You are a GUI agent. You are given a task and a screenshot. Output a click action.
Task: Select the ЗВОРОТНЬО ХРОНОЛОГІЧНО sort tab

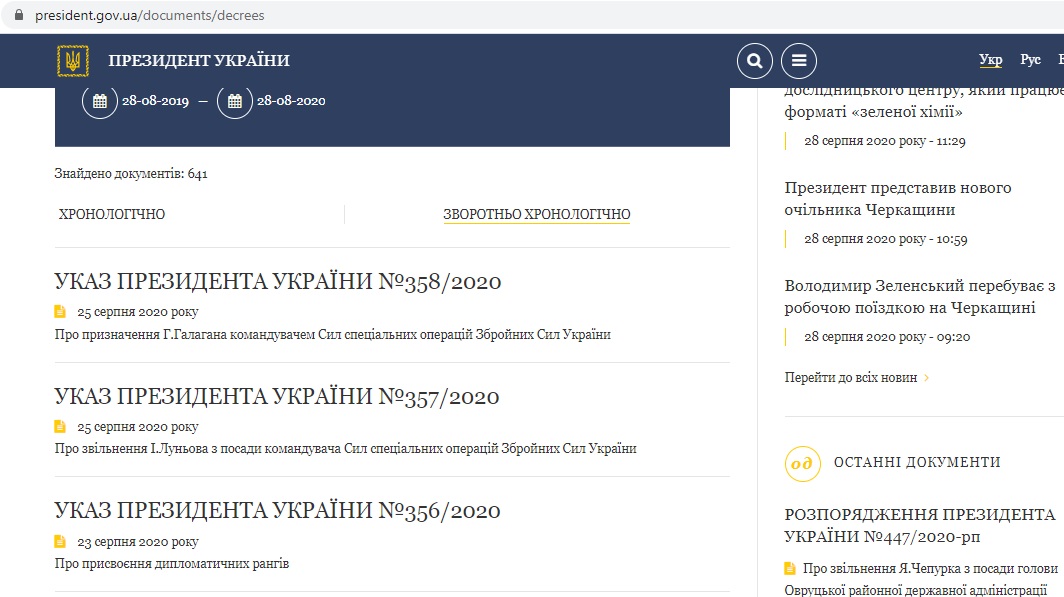click(537, 214)
